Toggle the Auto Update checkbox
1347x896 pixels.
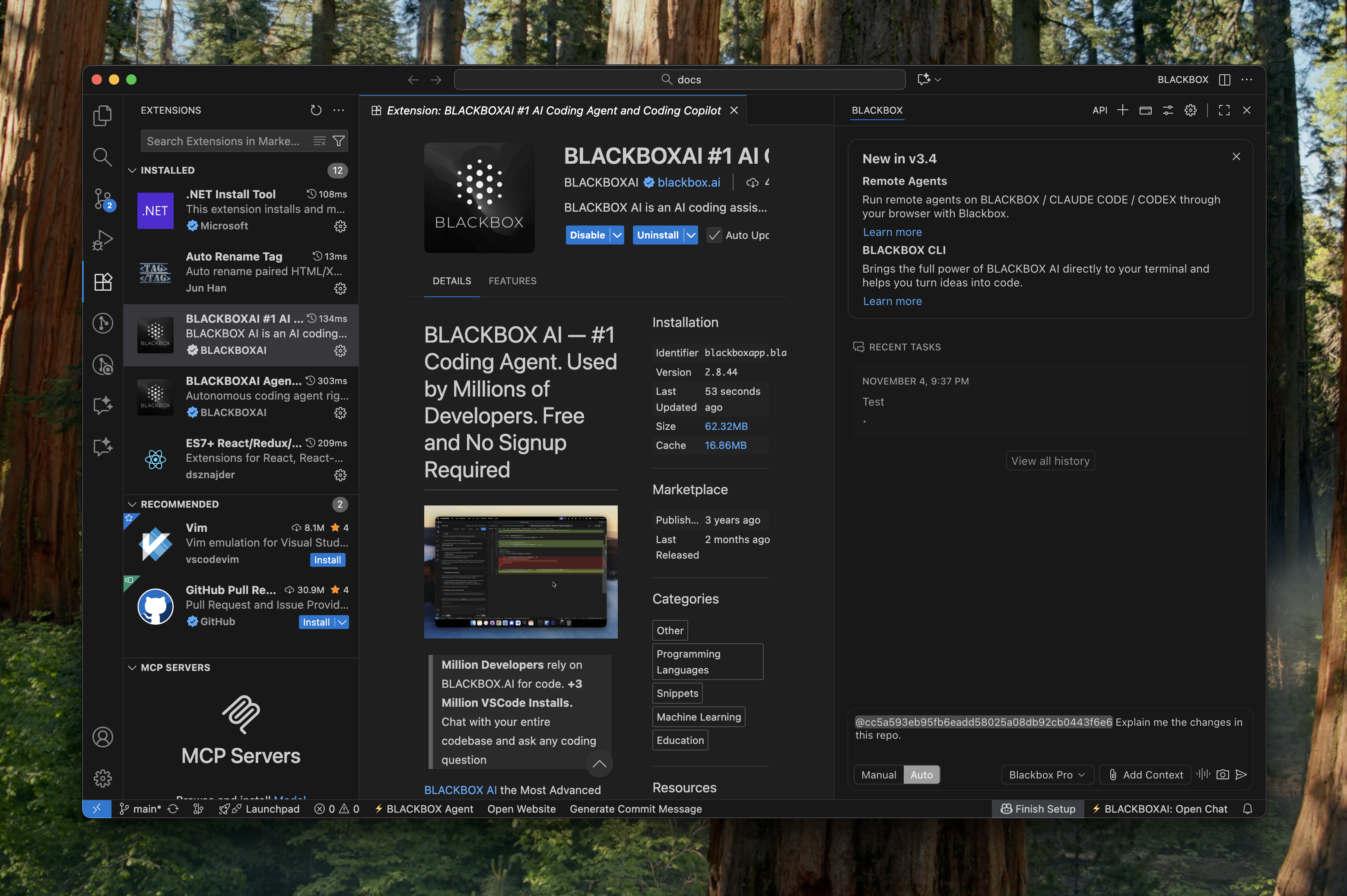(714, 235)
